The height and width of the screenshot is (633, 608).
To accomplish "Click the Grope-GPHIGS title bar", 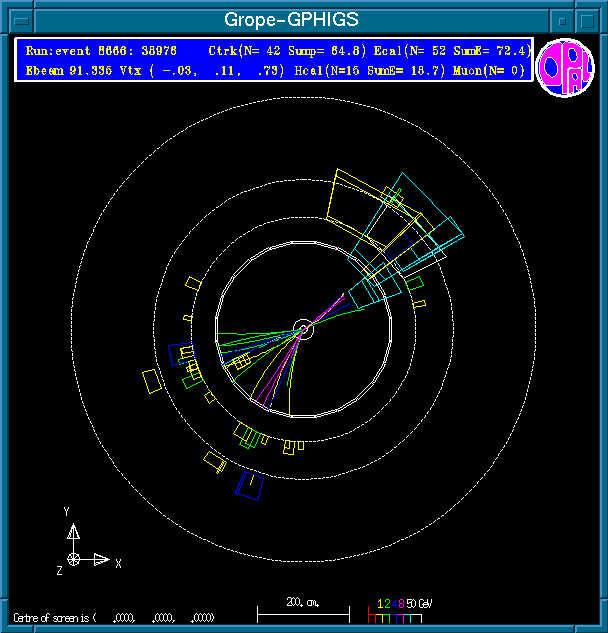I will (290, 19).
